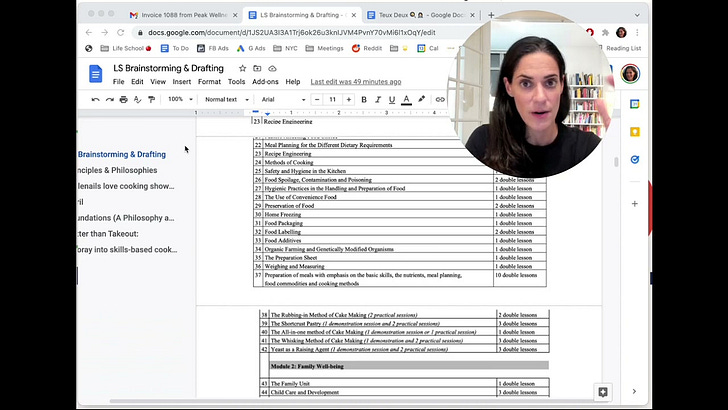728x410 pixels.
Task: Click the browser back arrow
Action: tap(89, 33)
